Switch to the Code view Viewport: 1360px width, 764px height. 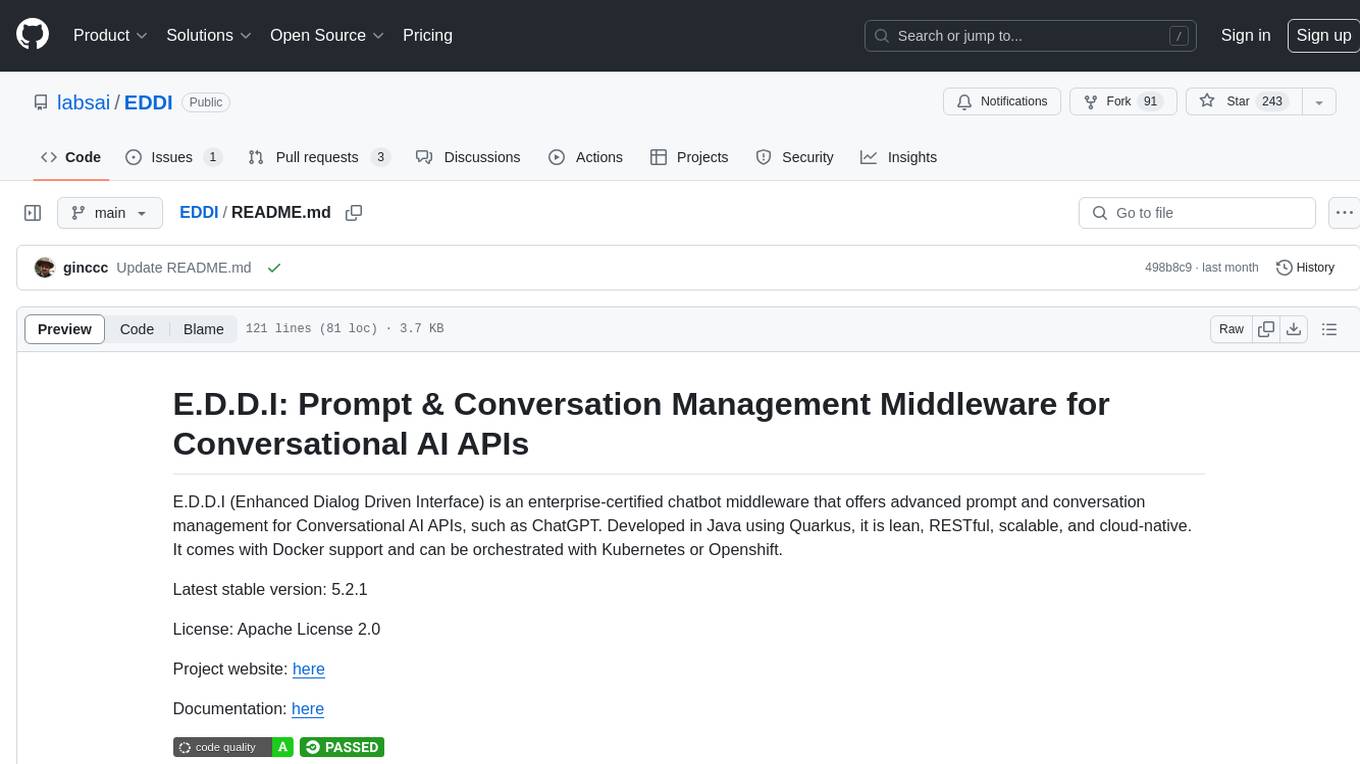pyautogui.click(x=137, y=329)
